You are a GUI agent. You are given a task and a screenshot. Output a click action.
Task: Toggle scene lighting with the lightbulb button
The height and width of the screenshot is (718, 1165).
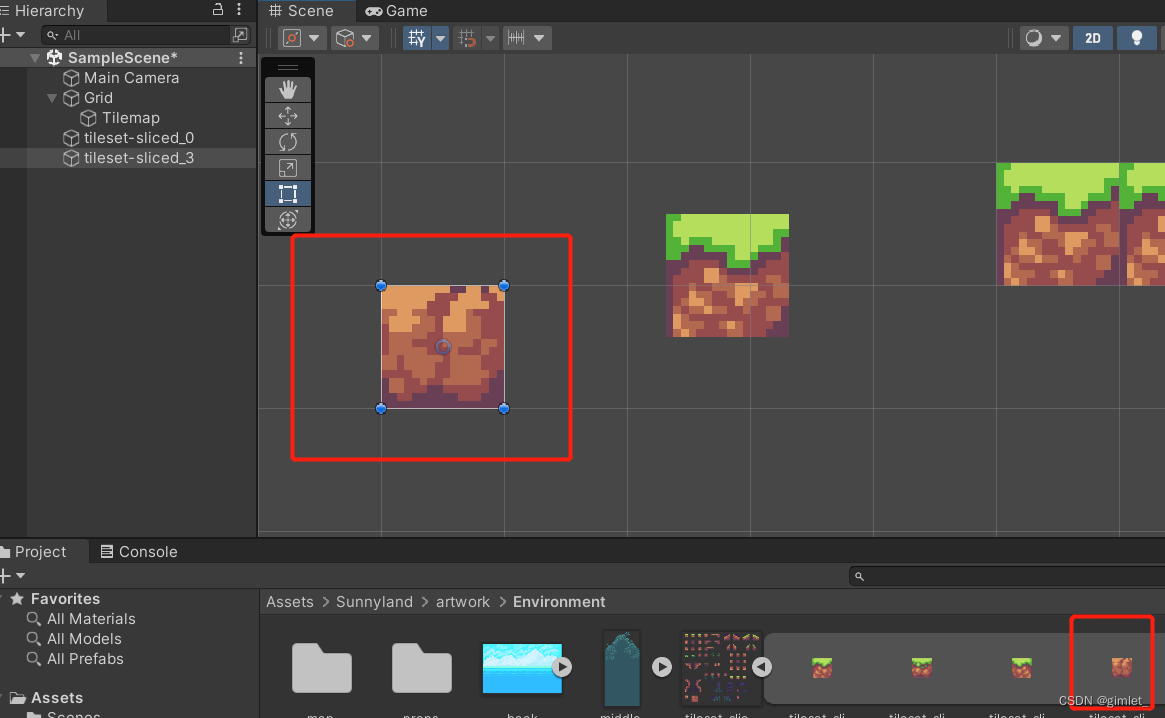click(x=1136, y=38)
